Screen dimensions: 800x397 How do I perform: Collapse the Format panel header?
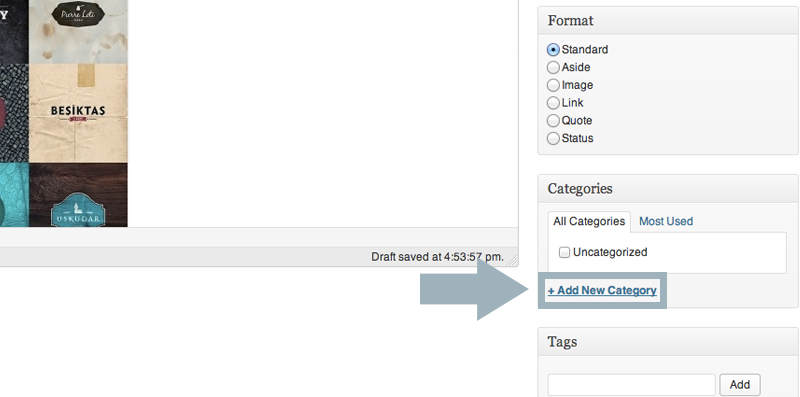click(668, 21)
